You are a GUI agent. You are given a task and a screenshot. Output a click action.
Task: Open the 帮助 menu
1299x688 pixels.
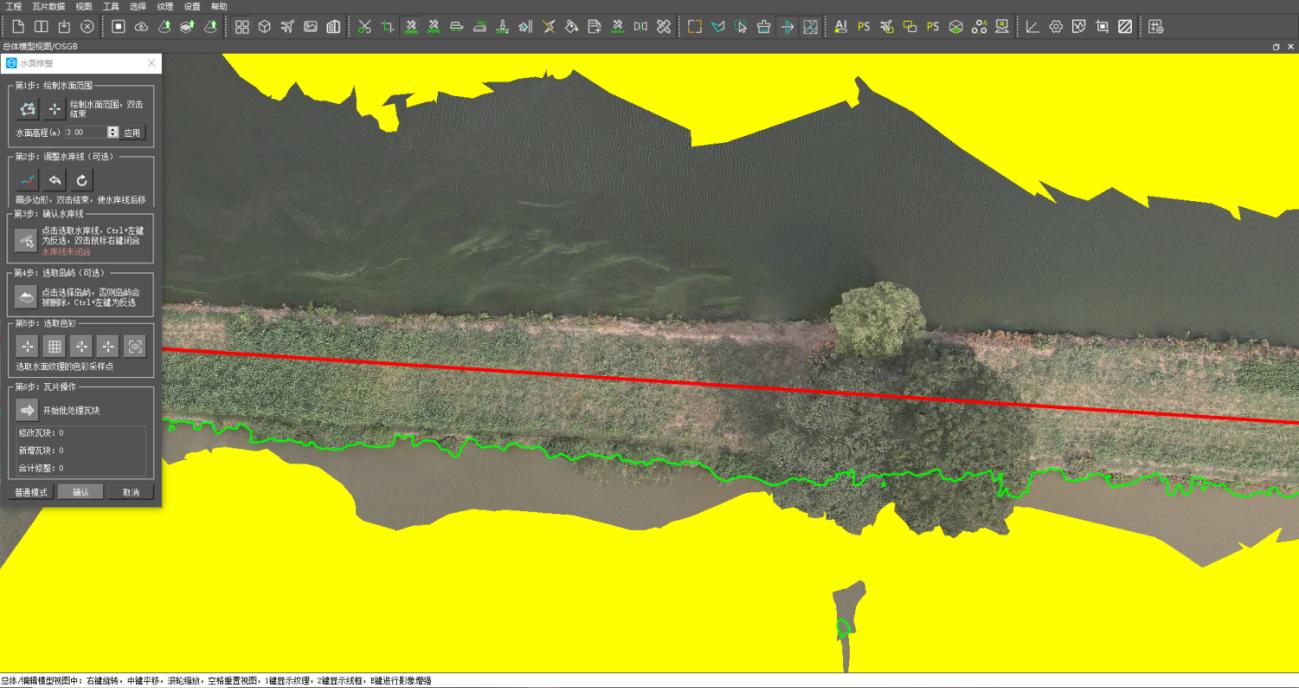[219, 6]
